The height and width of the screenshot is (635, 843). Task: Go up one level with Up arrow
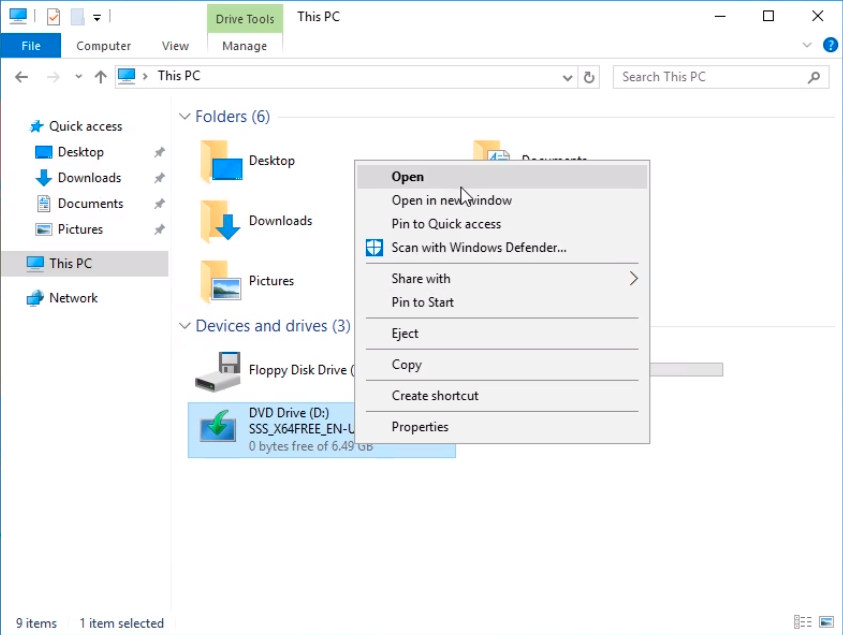[x=101, y=77]
